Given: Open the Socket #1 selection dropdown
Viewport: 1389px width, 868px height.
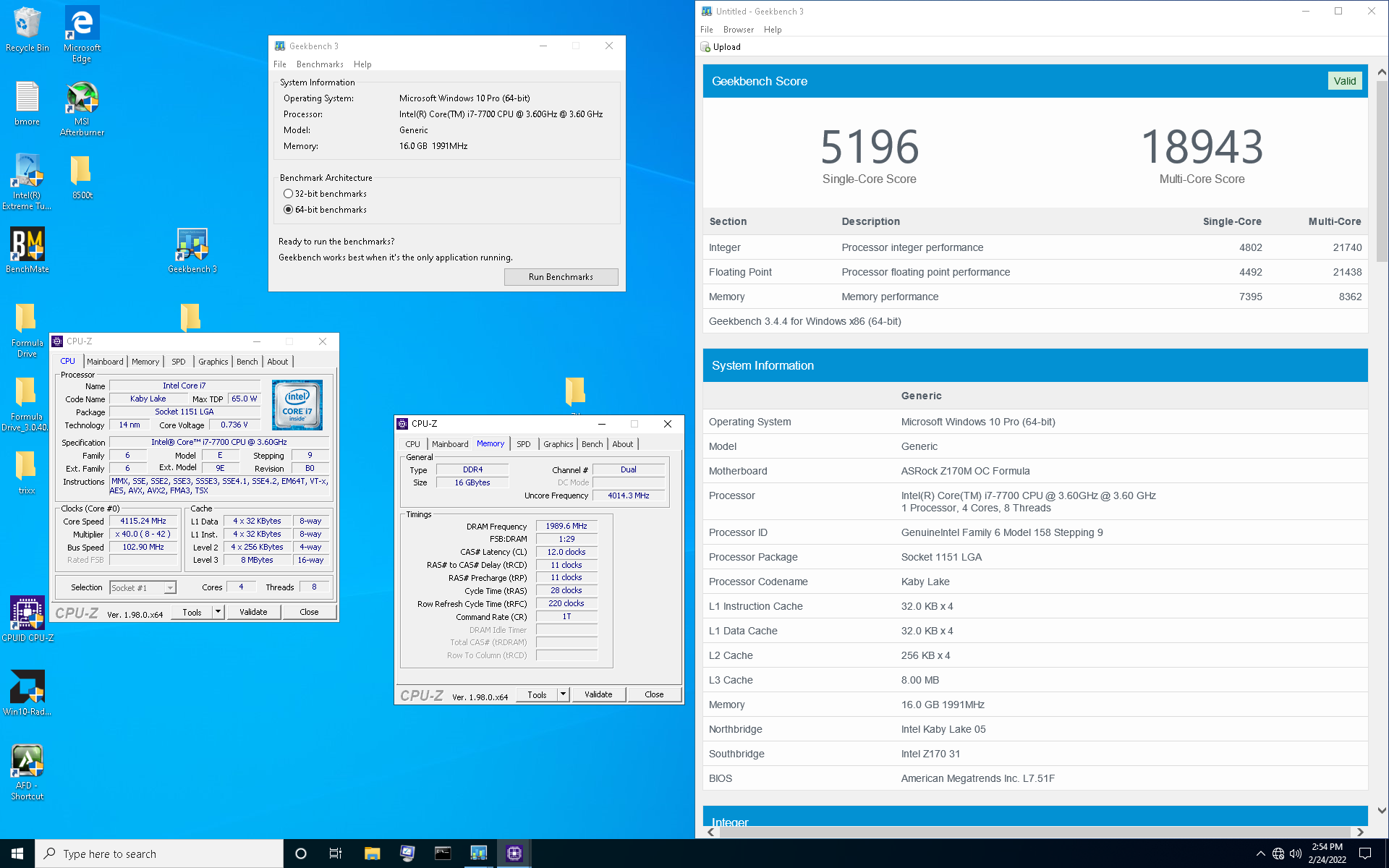Looking at the screenshot, I should point(143,588).
